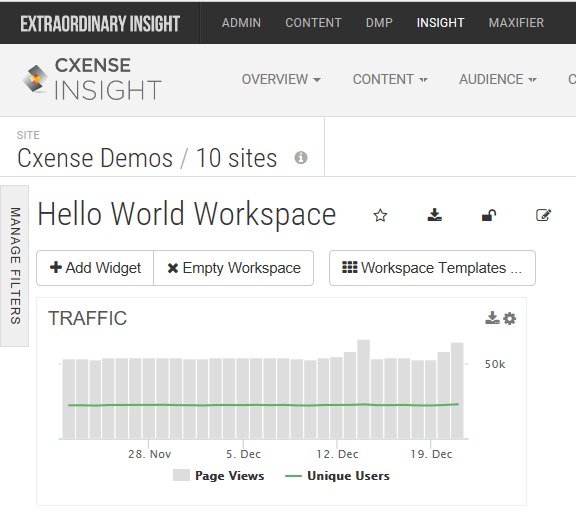Download the Traffic widget data
The height and width of the screenshot is (530, 576).
492,318
